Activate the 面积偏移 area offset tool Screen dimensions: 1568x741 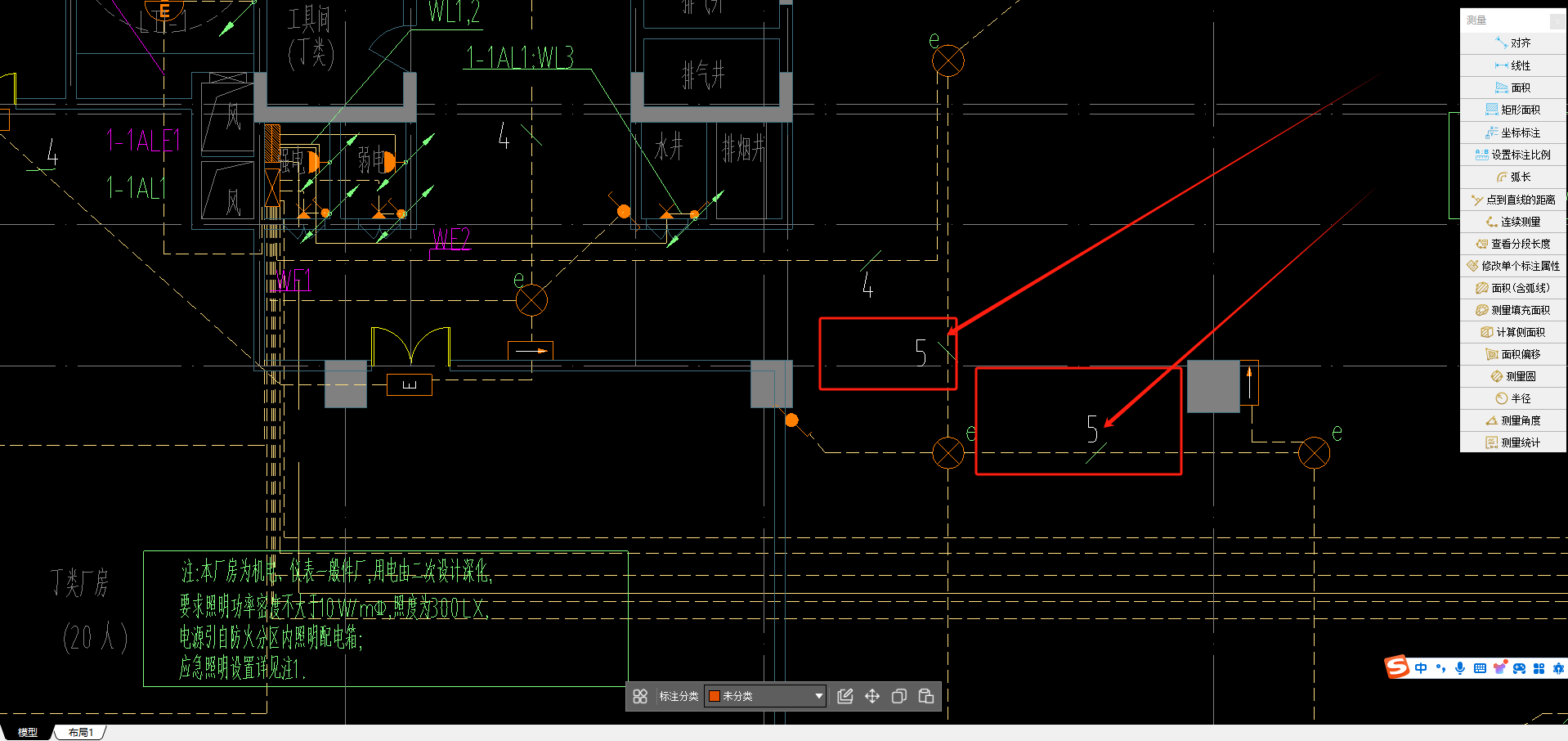[1512, 354]
